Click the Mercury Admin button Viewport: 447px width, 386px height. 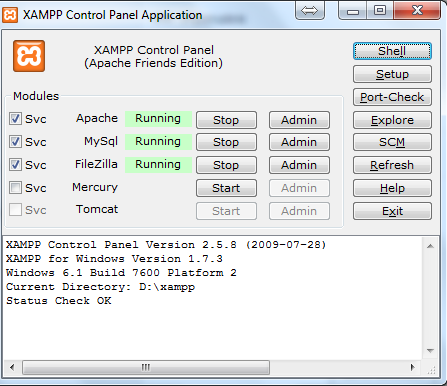(x=299, y=188)
